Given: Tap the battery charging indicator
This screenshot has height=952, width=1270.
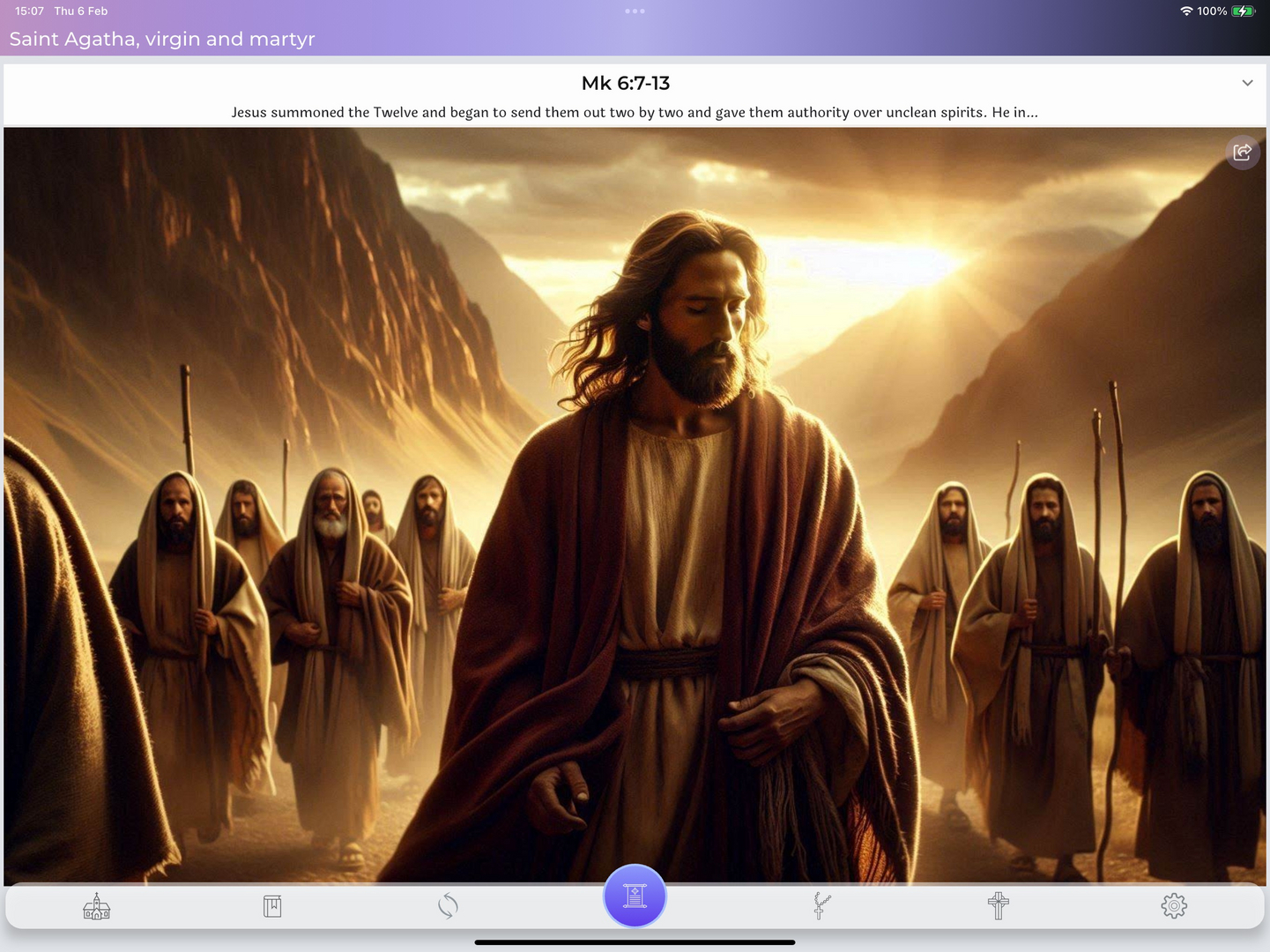Looking at the screenshot, I should pos(1244,11).
